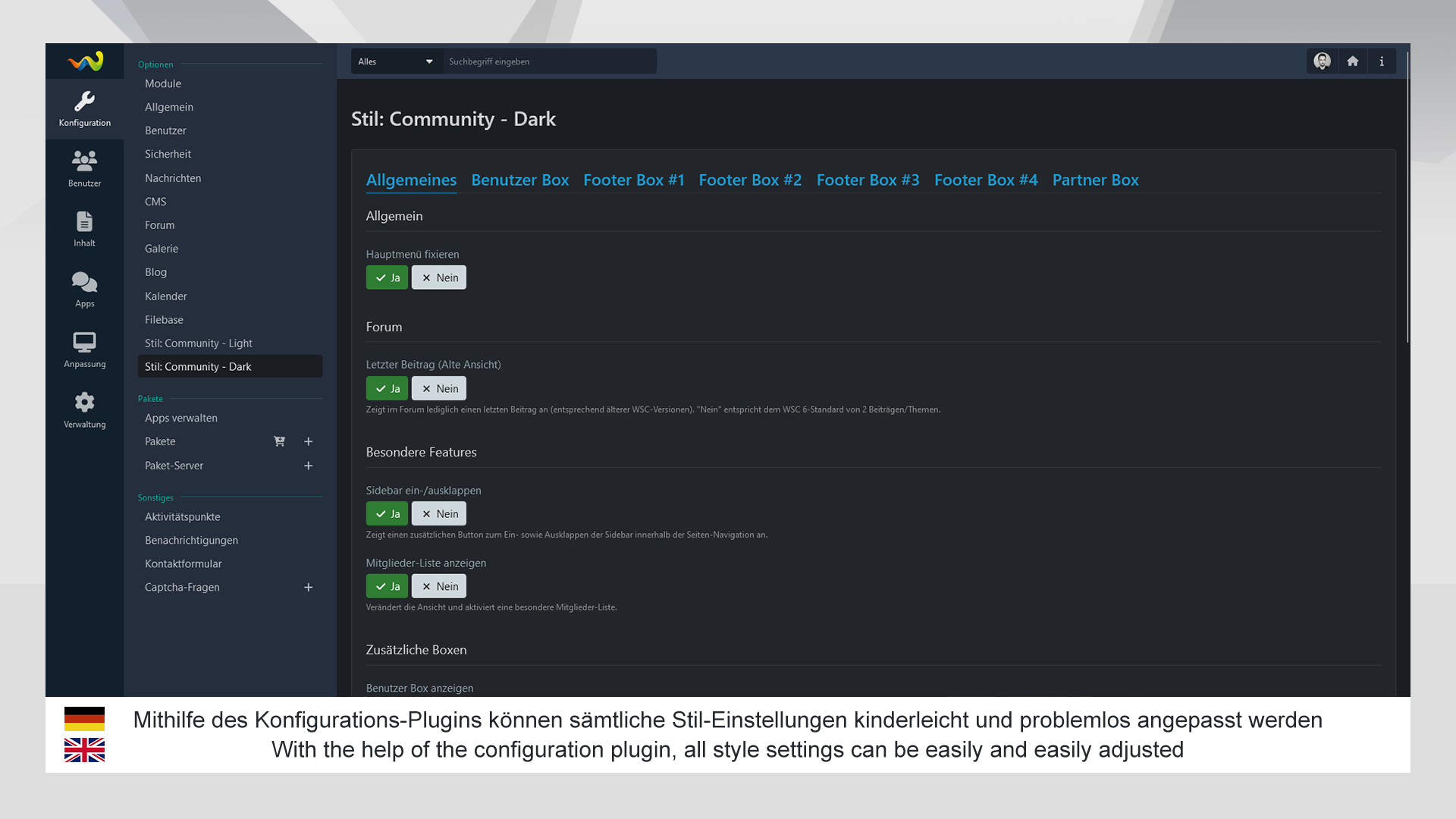Enable Ja for Mitglieder-Liste anzeigen
The image size is (1456, 819).
point(387,586)
